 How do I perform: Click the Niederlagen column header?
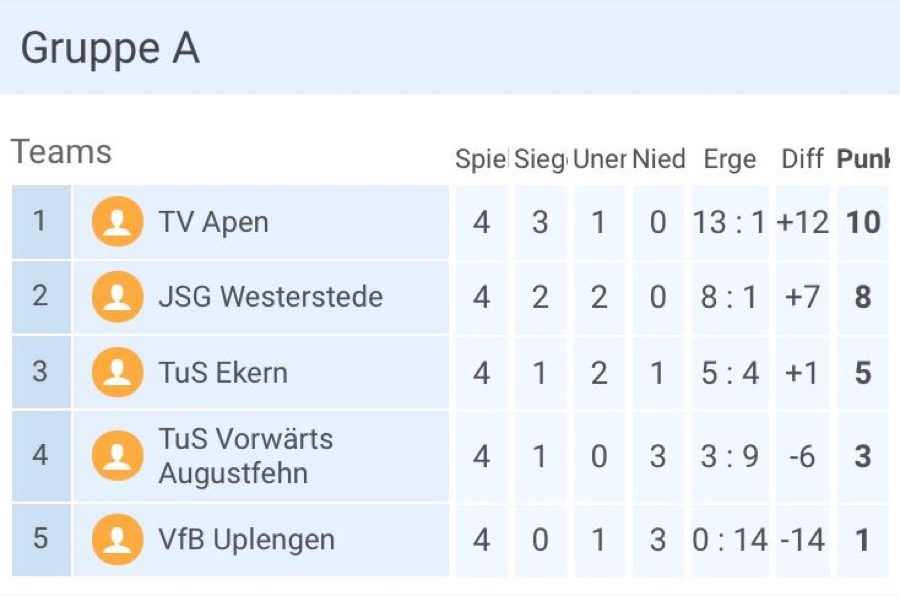[658, 159]
